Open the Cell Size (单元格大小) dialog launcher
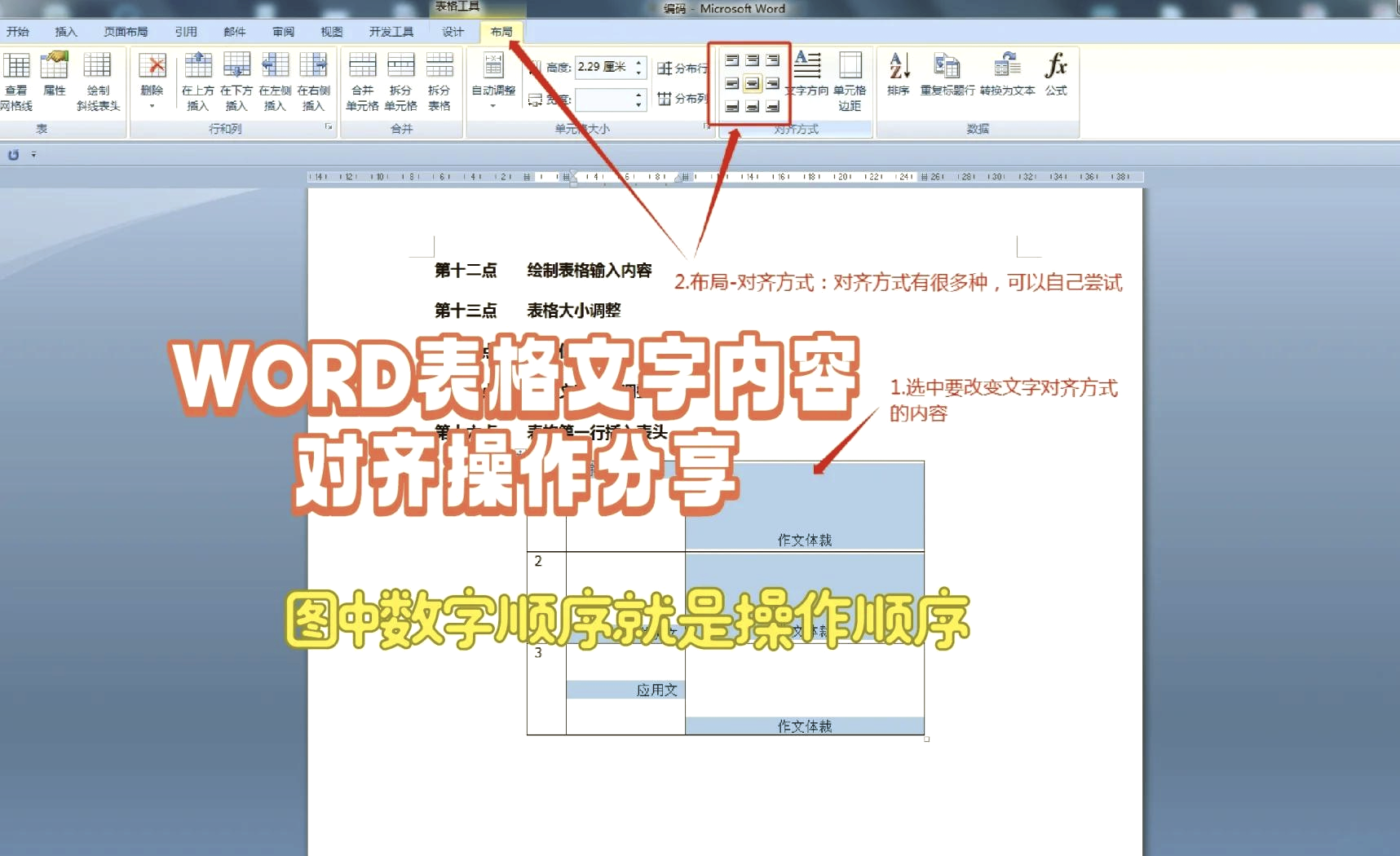Screen dimensions: 1400x856 tap(707, 127)
